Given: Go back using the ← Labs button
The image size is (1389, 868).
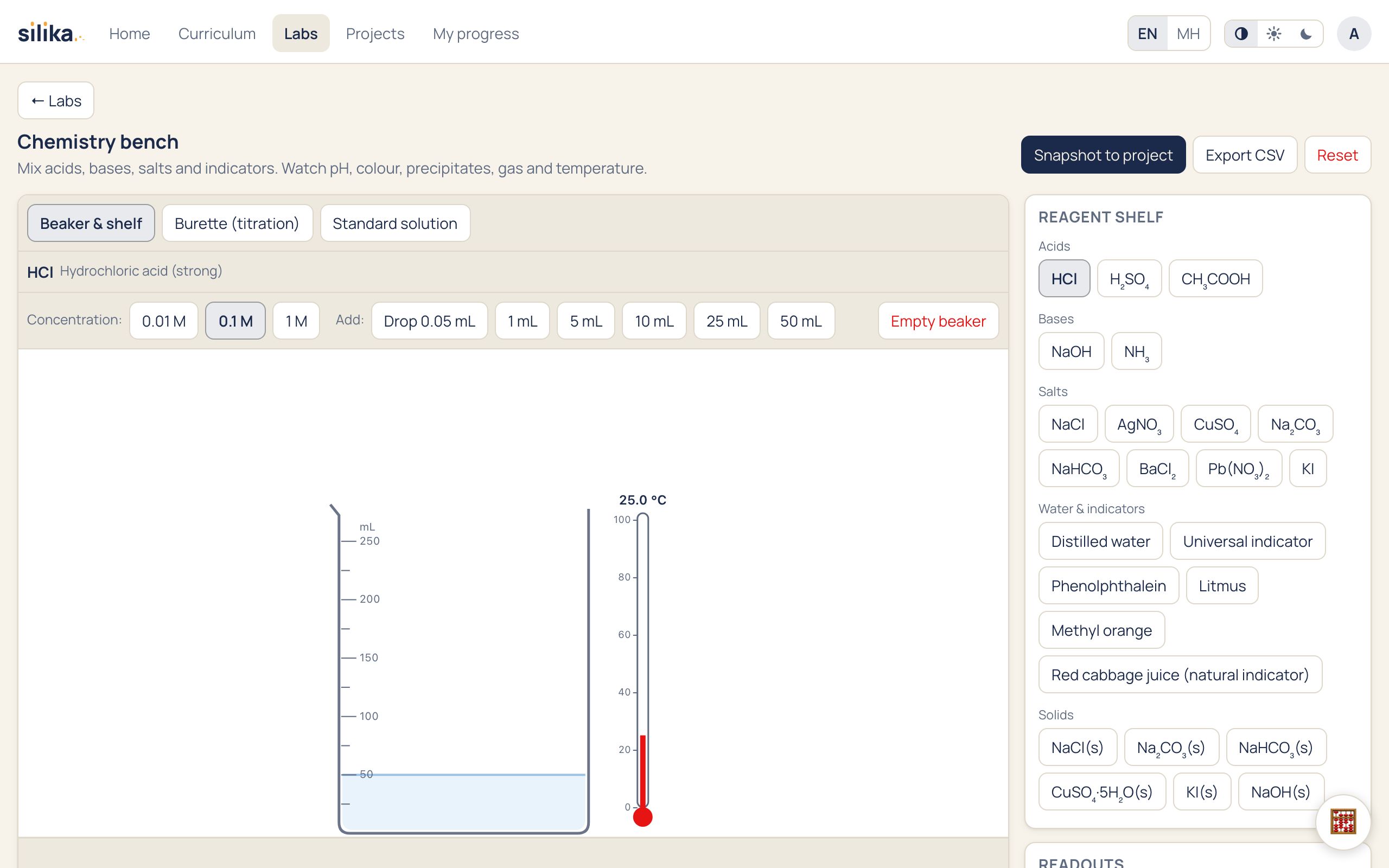Looking at the screenshot, I should (56, 100).
